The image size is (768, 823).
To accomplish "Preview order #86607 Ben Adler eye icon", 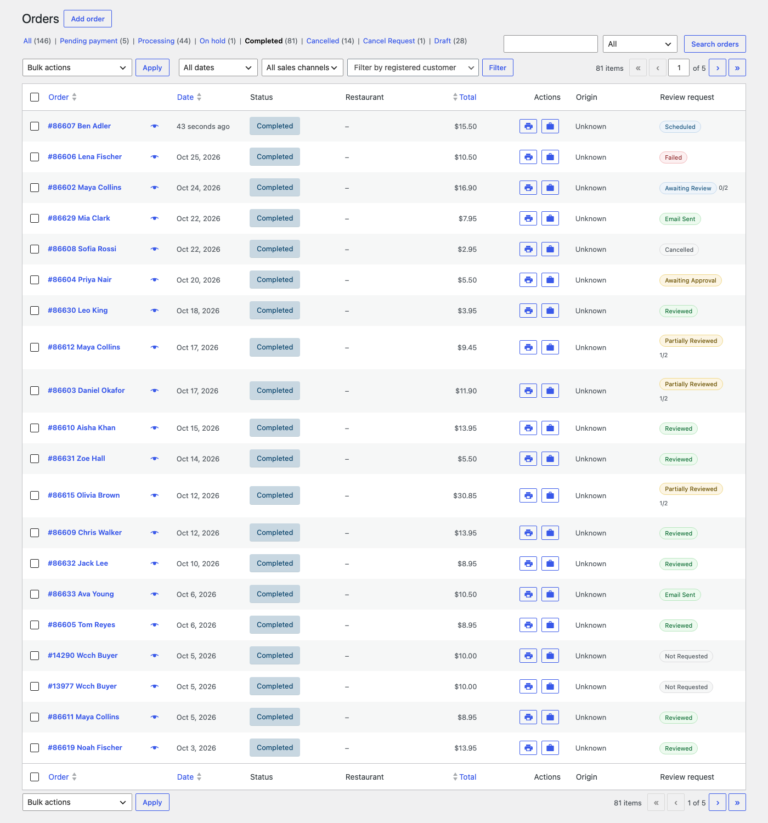I will coord(154,126).
